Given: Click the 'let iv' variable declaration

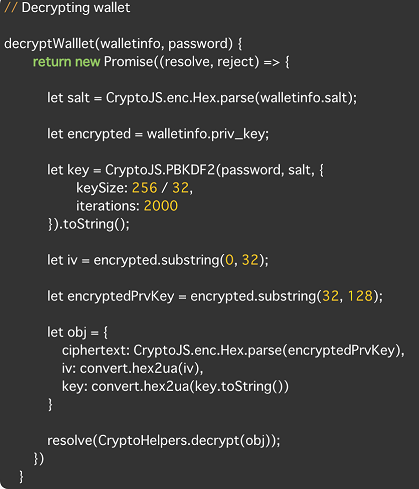Looking at the screenshot, I should point(62,260).
